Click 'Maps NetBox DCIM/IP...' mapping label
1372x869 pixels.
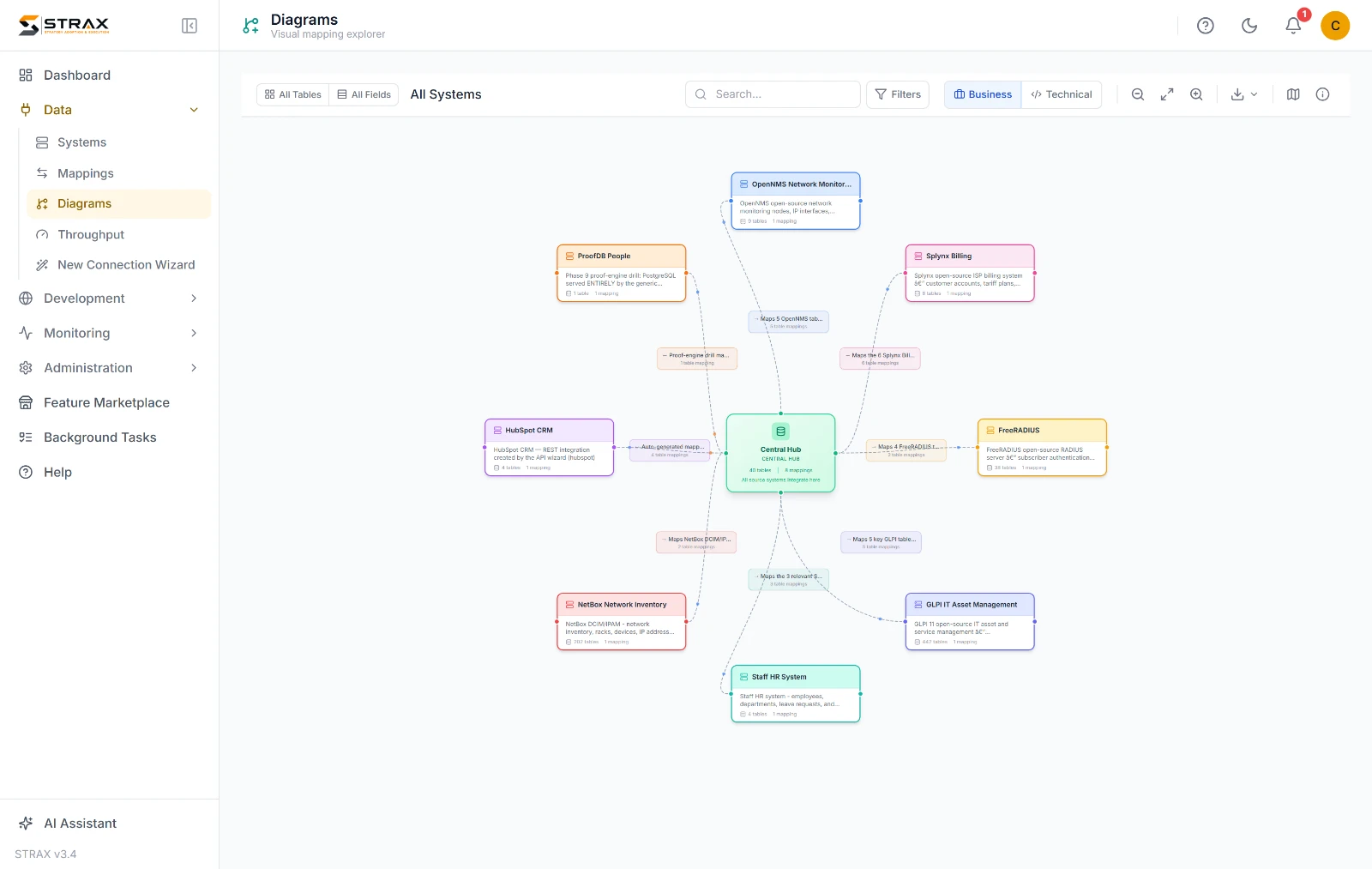point(696,542)
